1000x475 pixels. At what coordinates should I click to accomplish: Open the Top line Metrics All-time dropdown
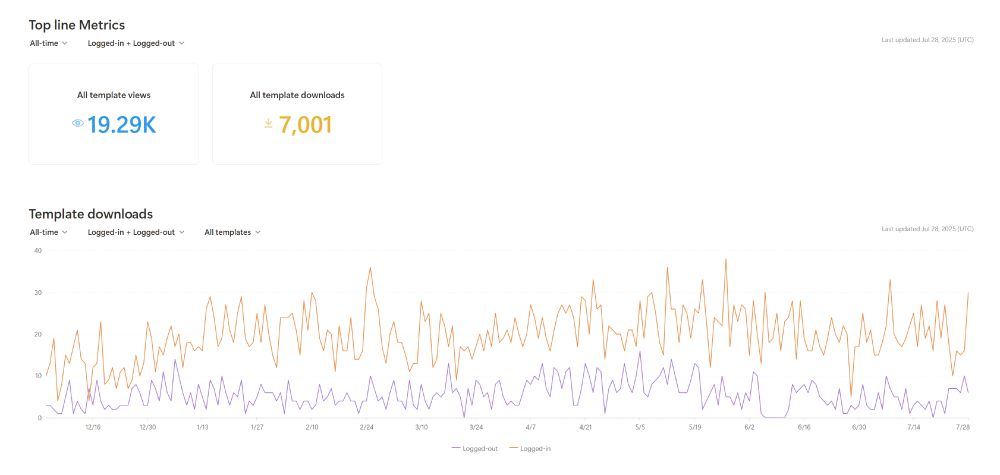click(x=48, y=43)
